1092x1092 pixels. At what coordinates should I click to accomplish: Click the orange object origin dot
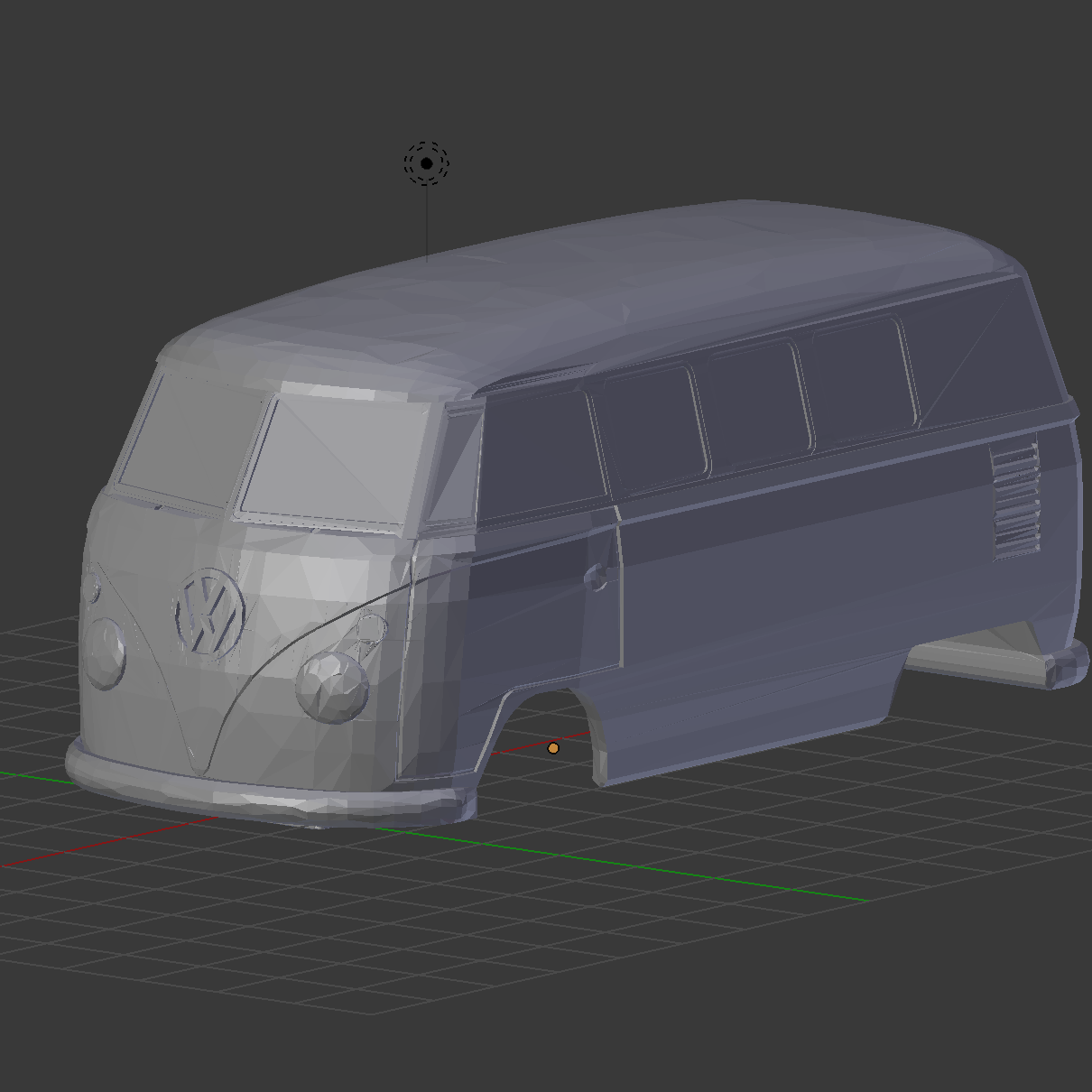(x=553, y=748)
